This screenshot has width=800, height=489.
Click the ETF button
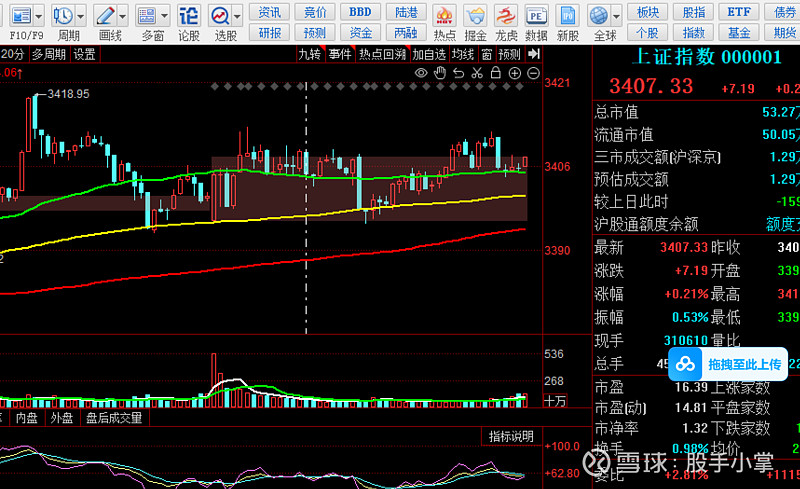[x=739, y=12]
